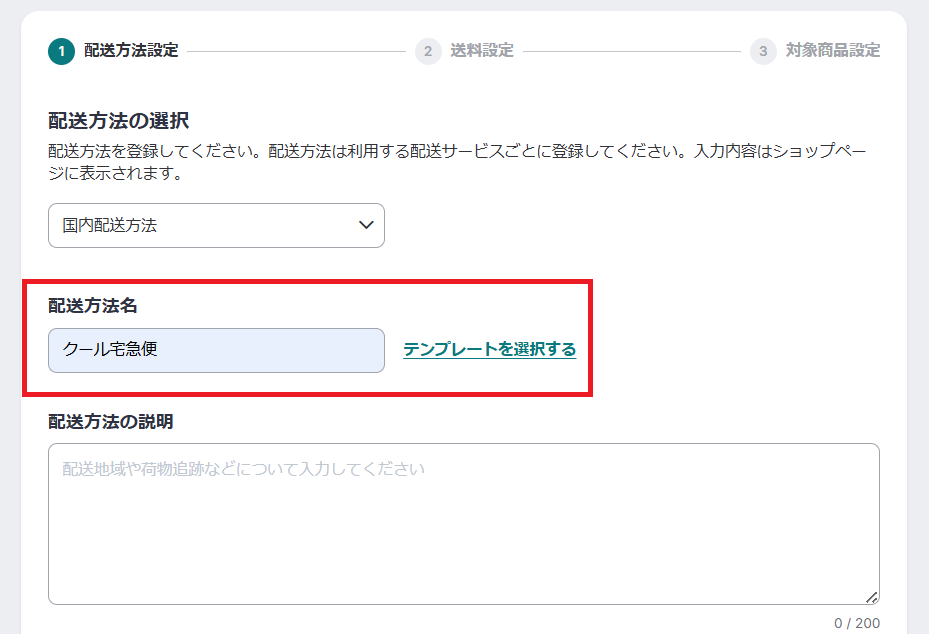
Task: Click the progress line between steps 1 and 2
Action: 297,51
